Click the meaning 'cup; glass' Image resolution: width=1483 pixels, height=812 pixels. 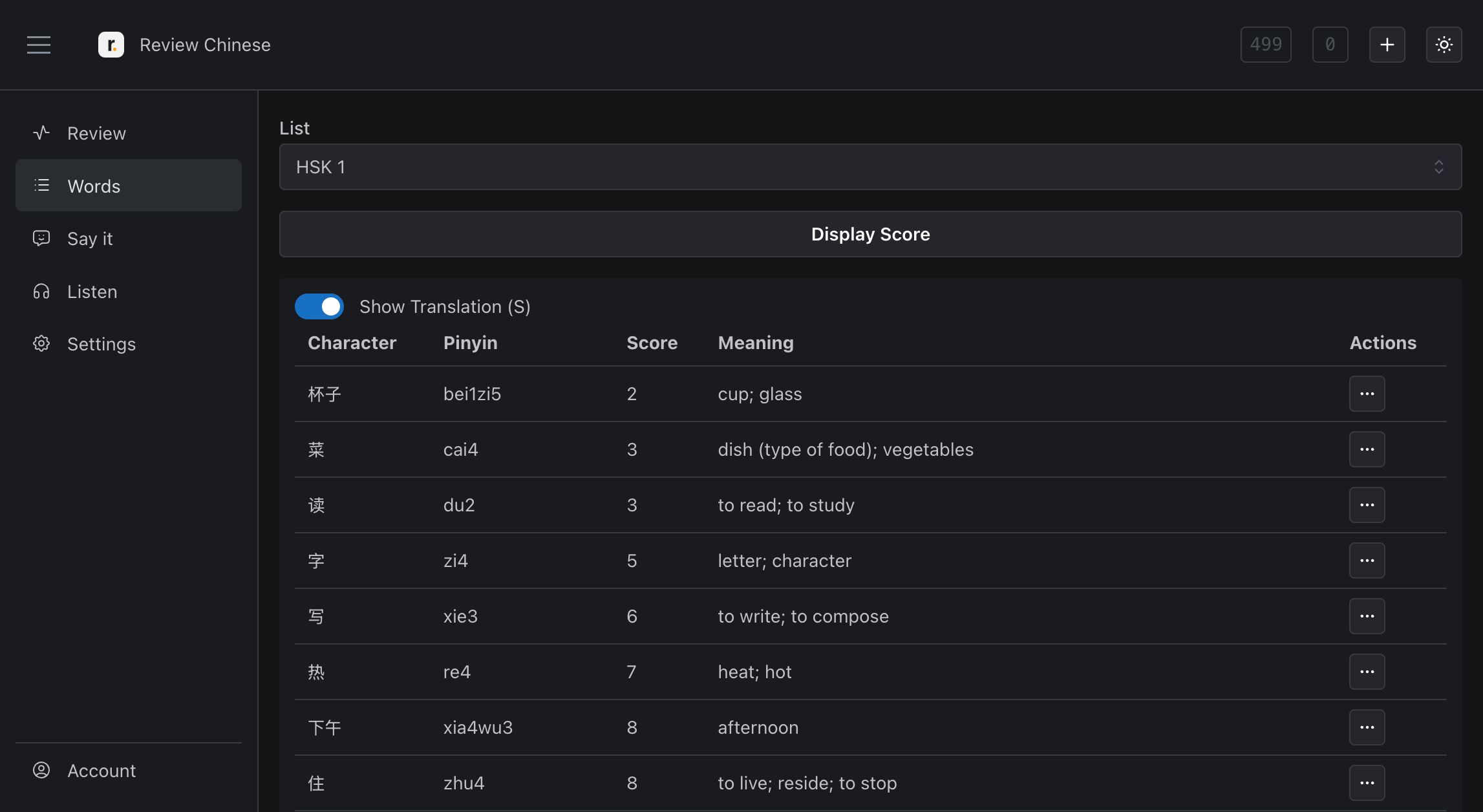760,394
